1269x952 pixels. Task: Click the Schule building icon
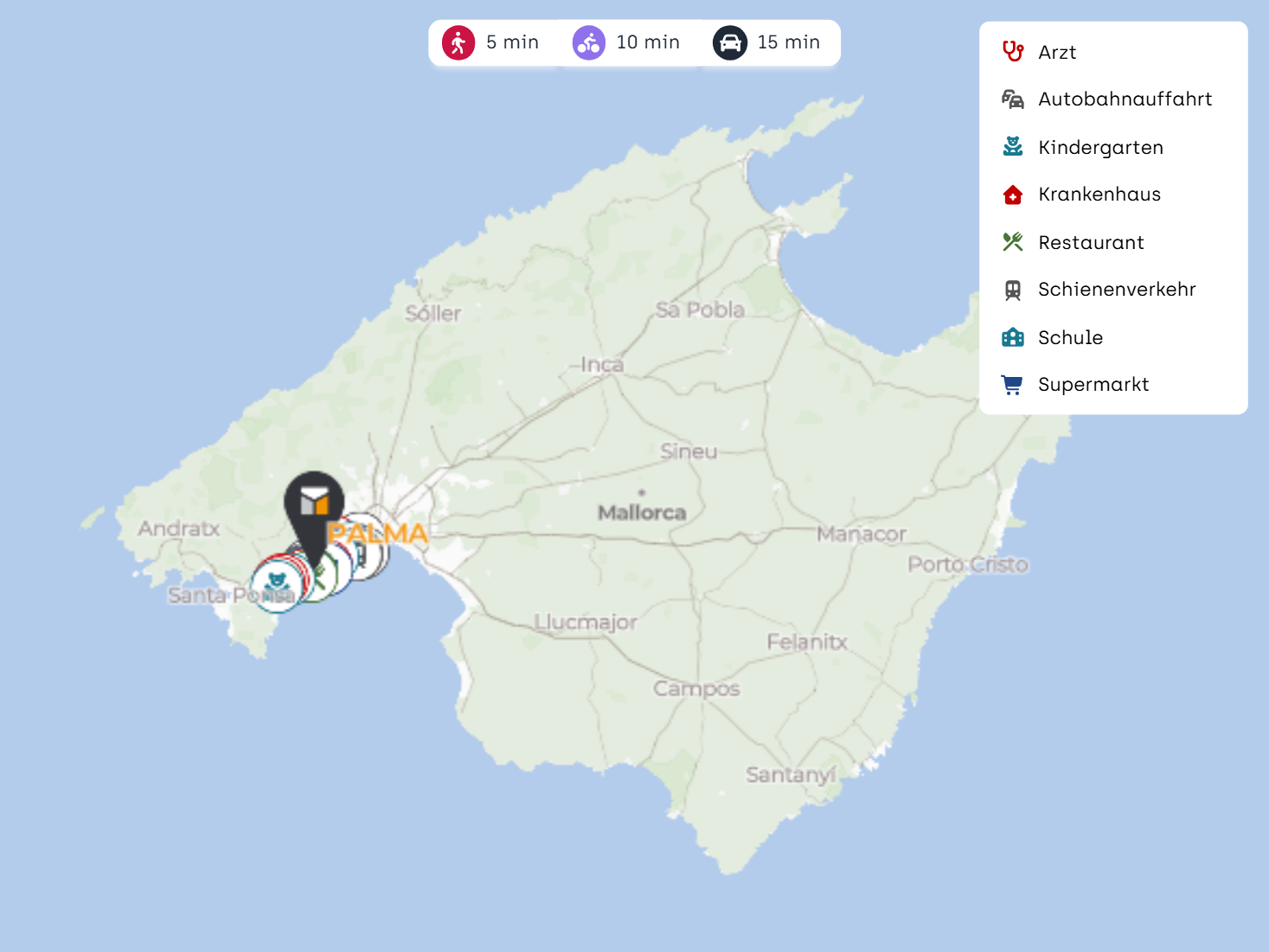tap(1013, 337)
